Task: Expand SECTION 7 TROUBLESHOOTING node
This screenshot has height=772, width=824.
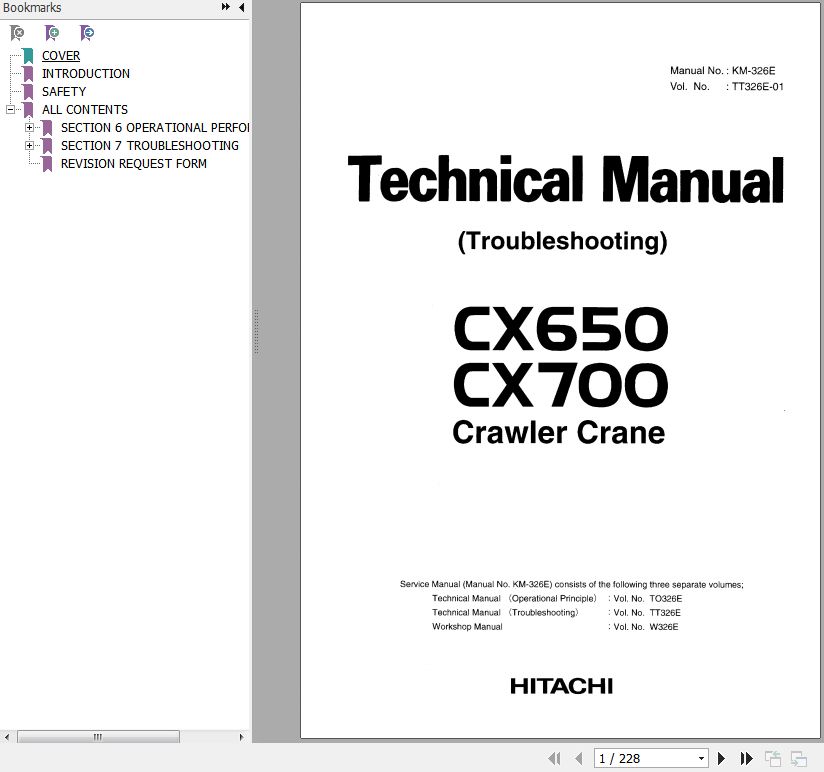Action: pos(29,145)
